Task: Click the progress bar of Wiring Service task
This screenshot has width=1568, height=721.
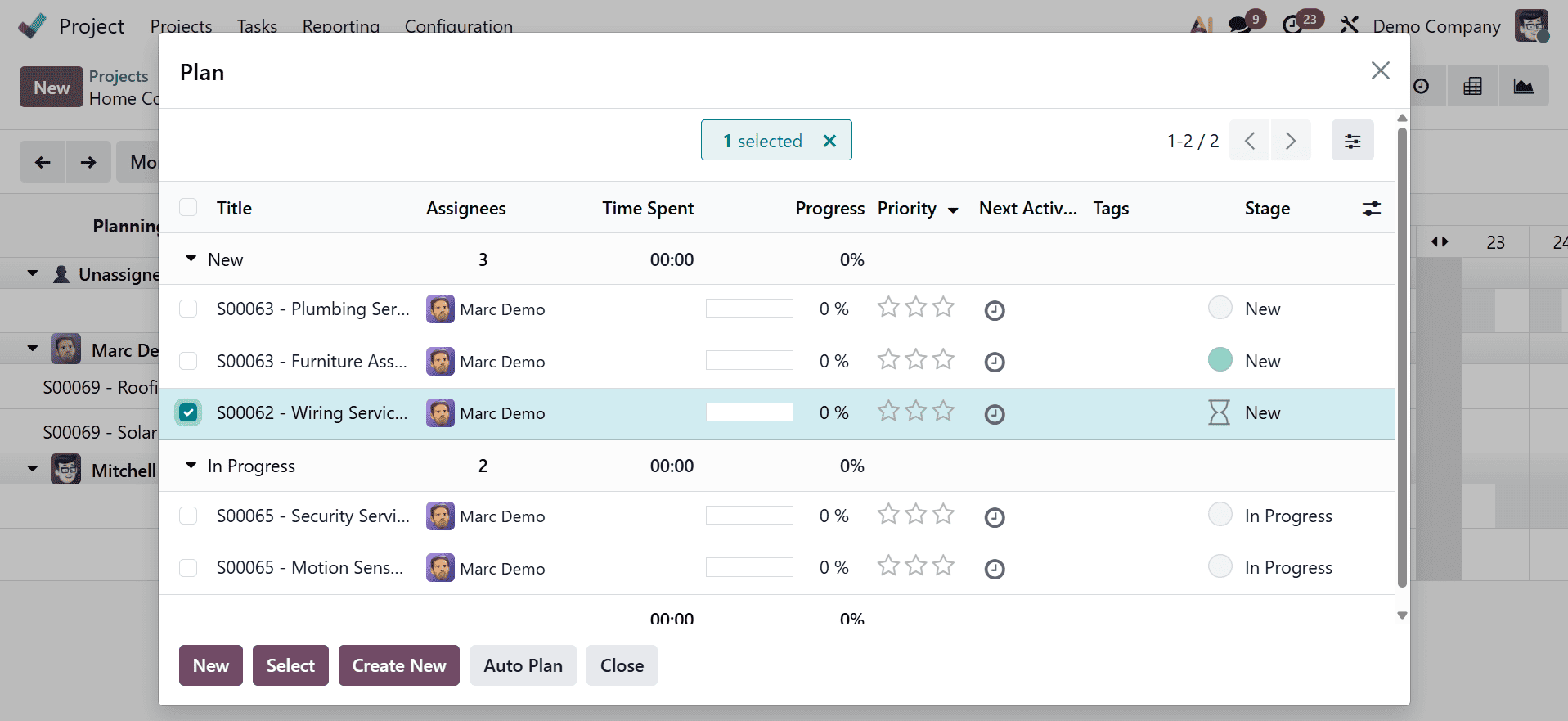Action: [x=749, y=412]
